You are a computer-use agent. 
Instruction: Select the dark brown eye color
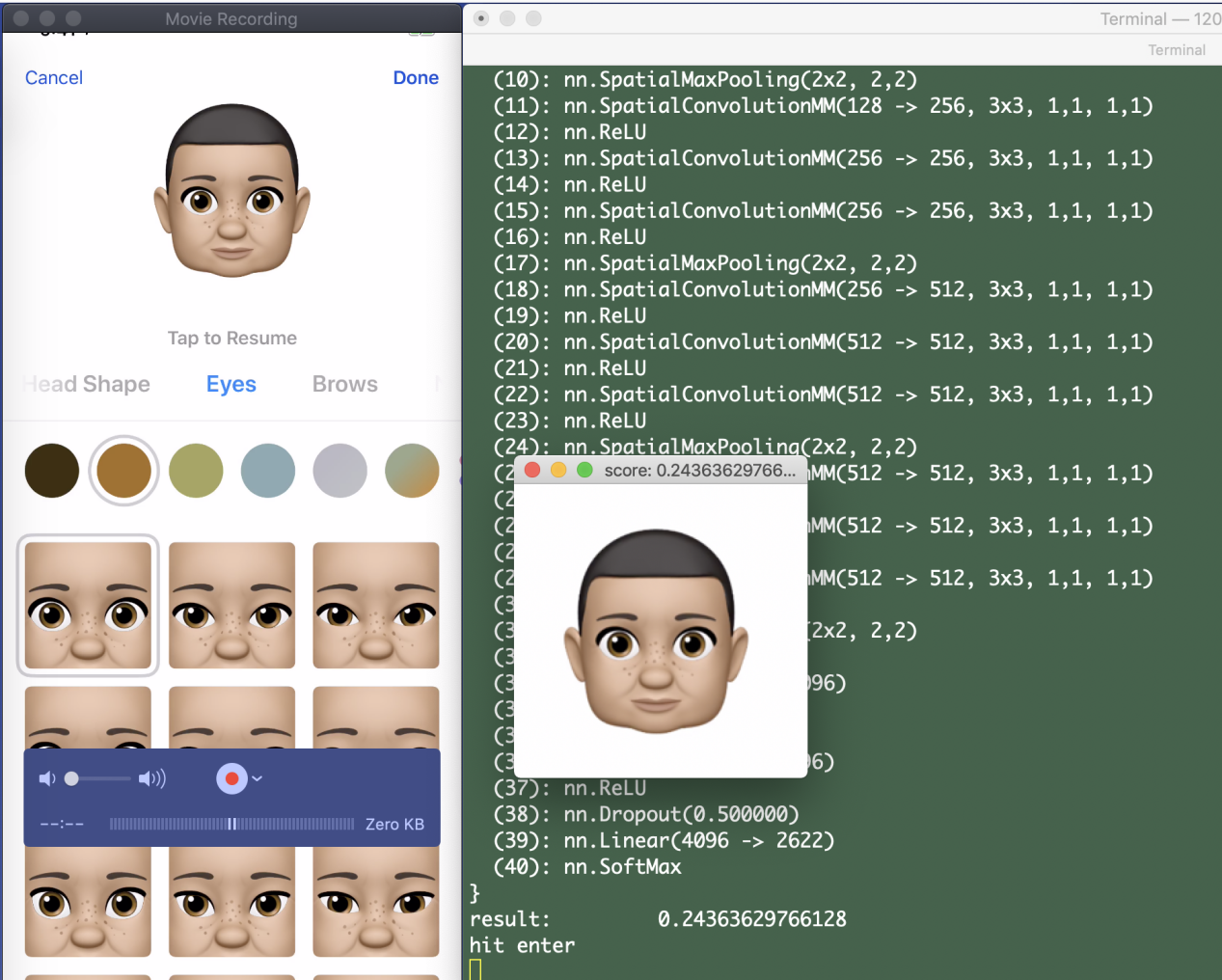click(x=51, y=471)
